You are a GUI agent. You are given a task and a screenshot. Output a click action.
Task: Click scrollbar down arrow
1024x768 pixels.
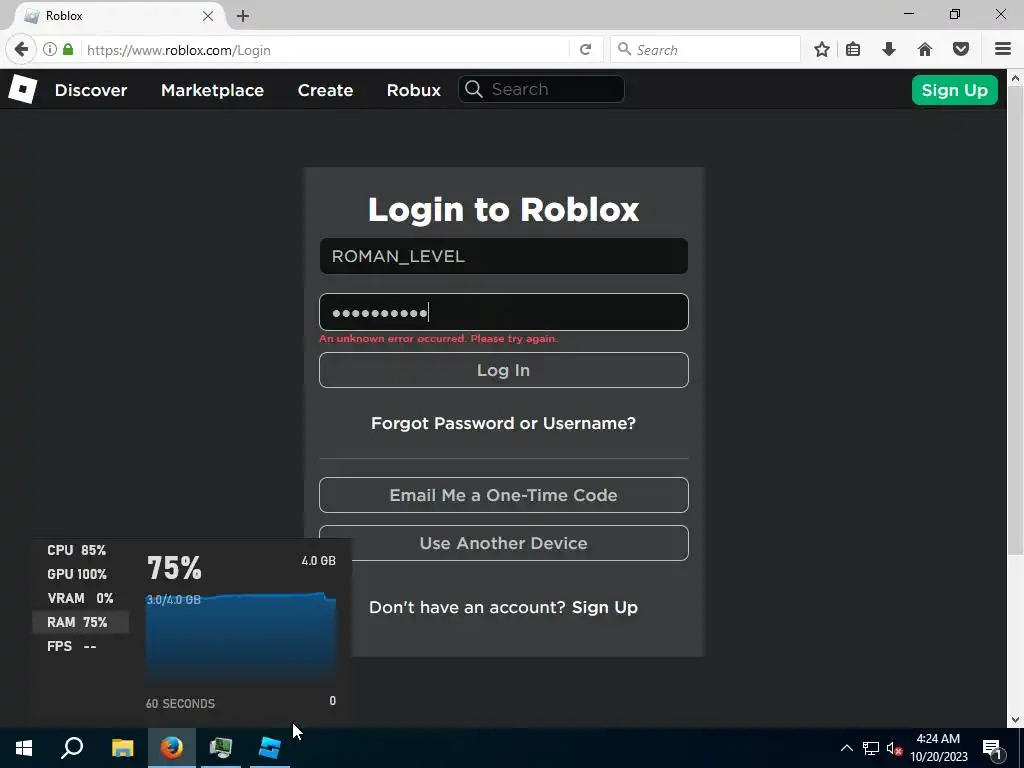click(1015, 720)
